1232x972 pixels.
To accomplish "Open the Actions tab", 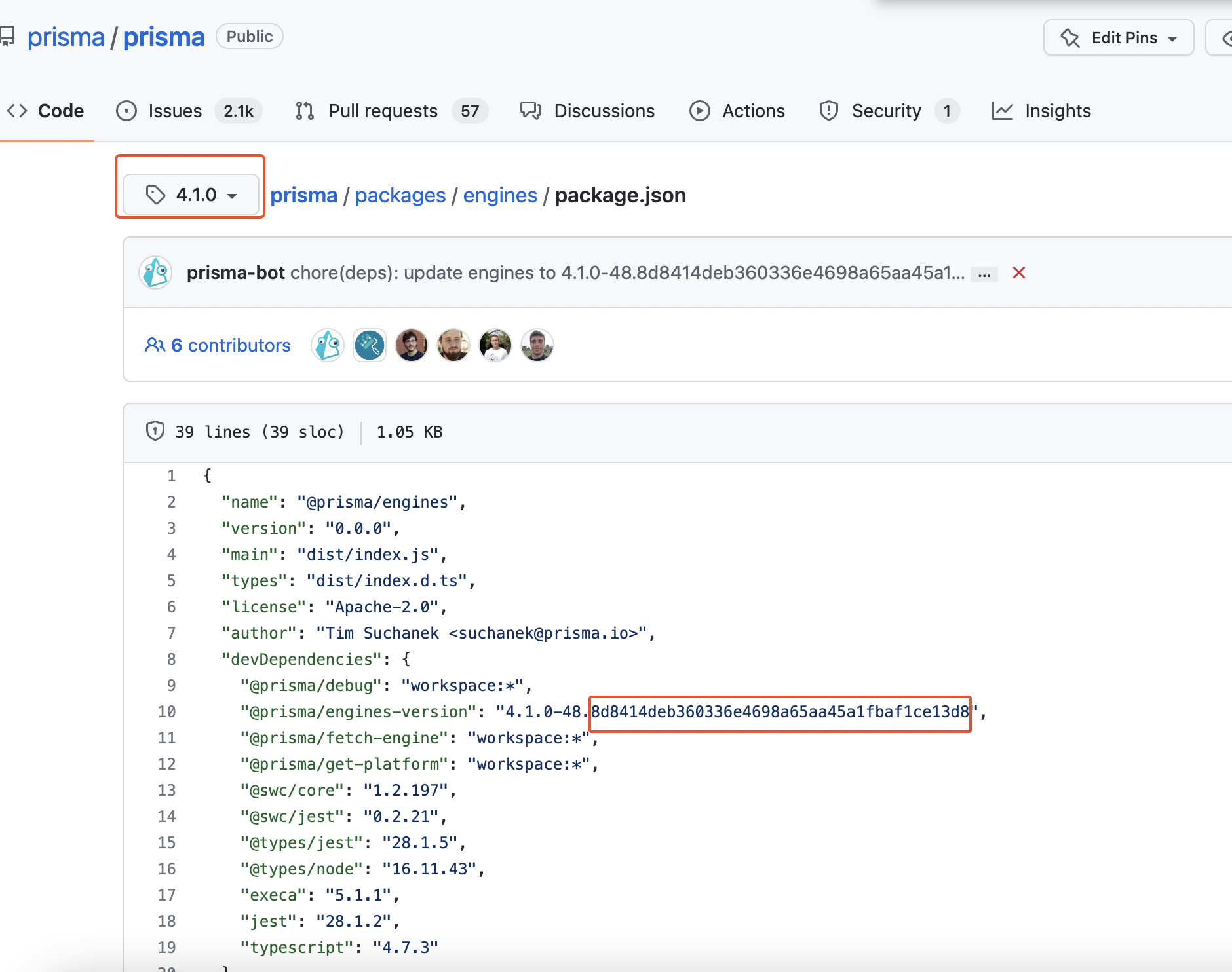I will tap(737, 111).
